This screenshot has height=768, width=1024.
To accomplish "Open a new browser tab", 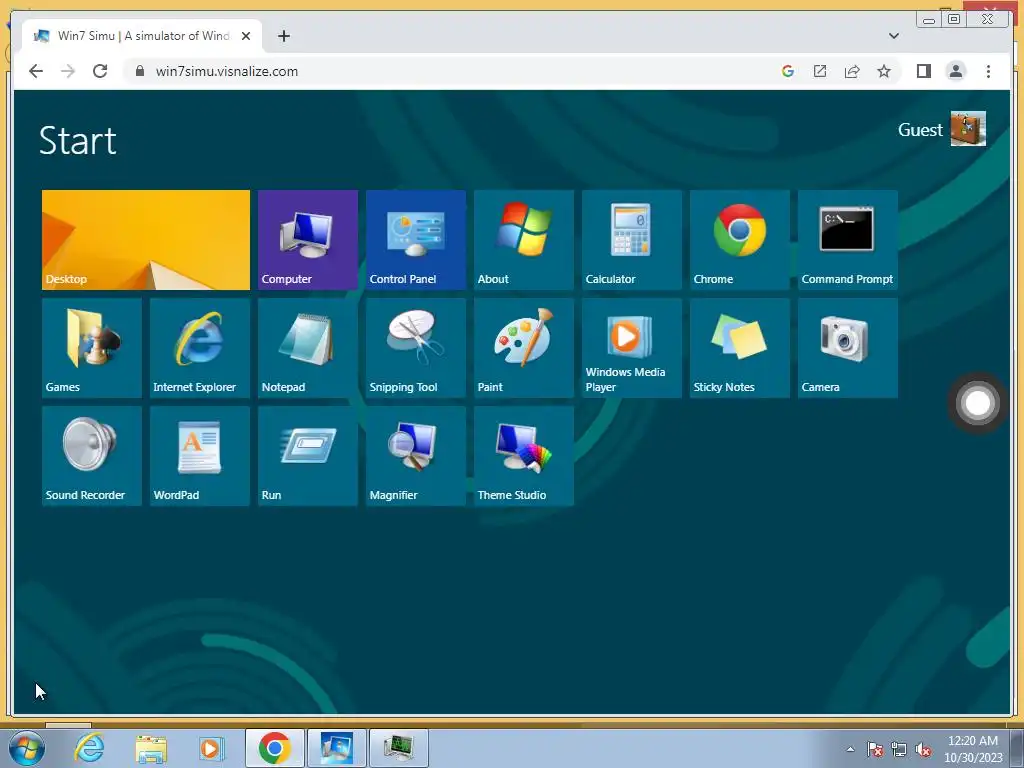I will [x=283, y=36].
